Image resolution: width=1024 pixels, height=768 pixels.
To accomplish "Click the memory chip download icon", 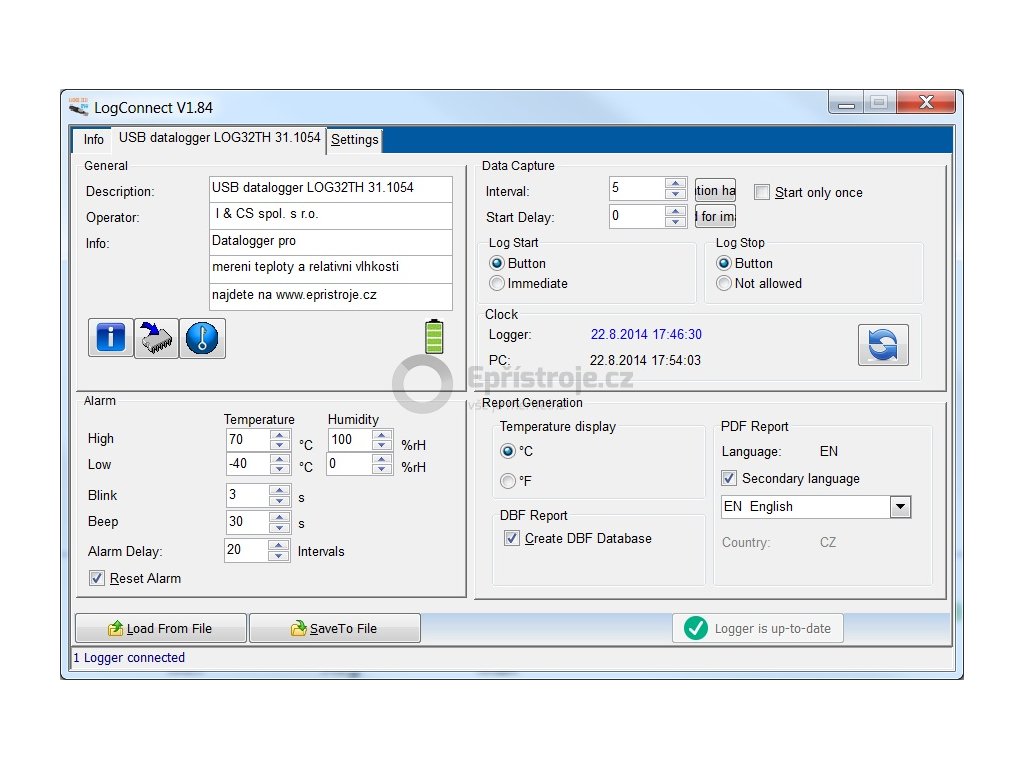I will click(156, 338).
